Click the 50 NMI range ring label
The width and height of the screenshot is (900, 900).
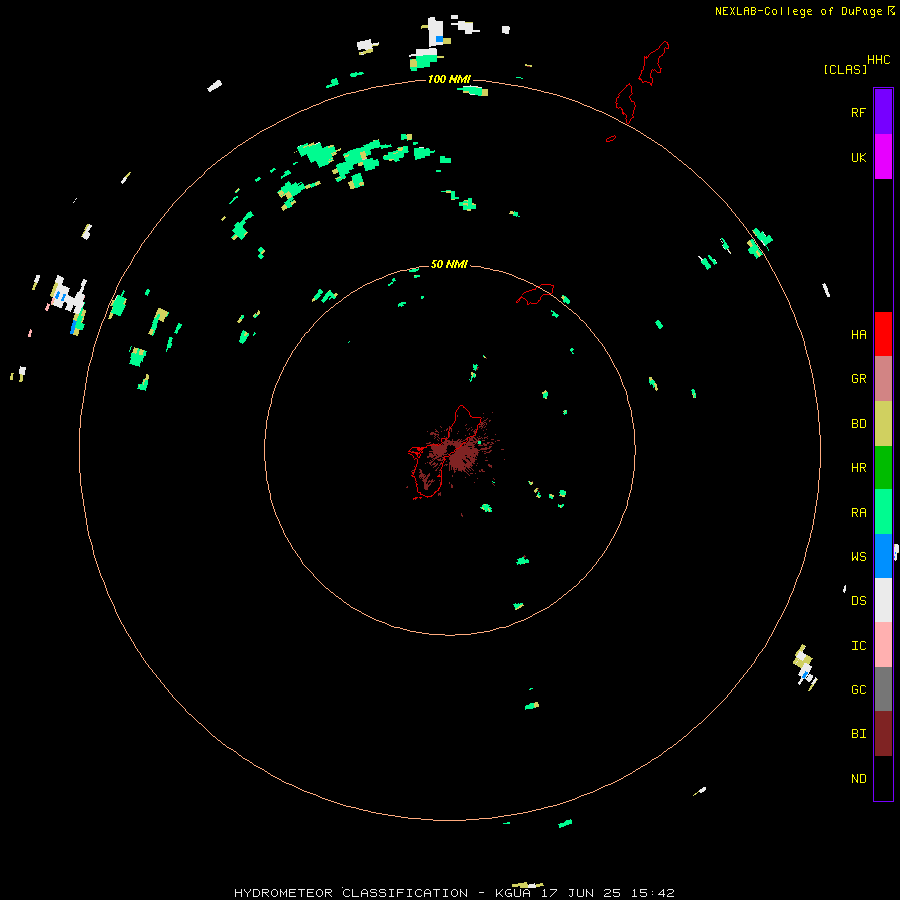click(449, 264)
